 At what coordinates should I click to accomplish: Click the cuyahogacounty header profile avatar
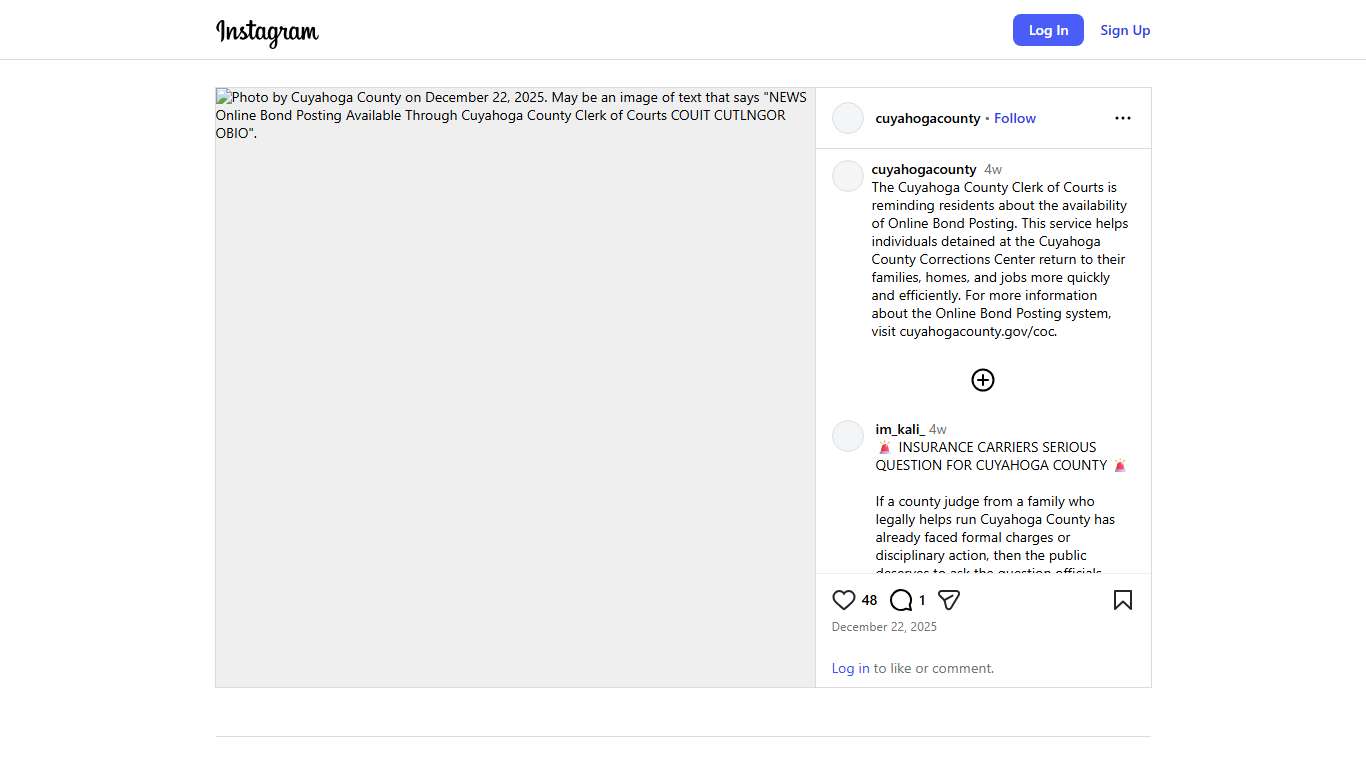tap(848, 118)
